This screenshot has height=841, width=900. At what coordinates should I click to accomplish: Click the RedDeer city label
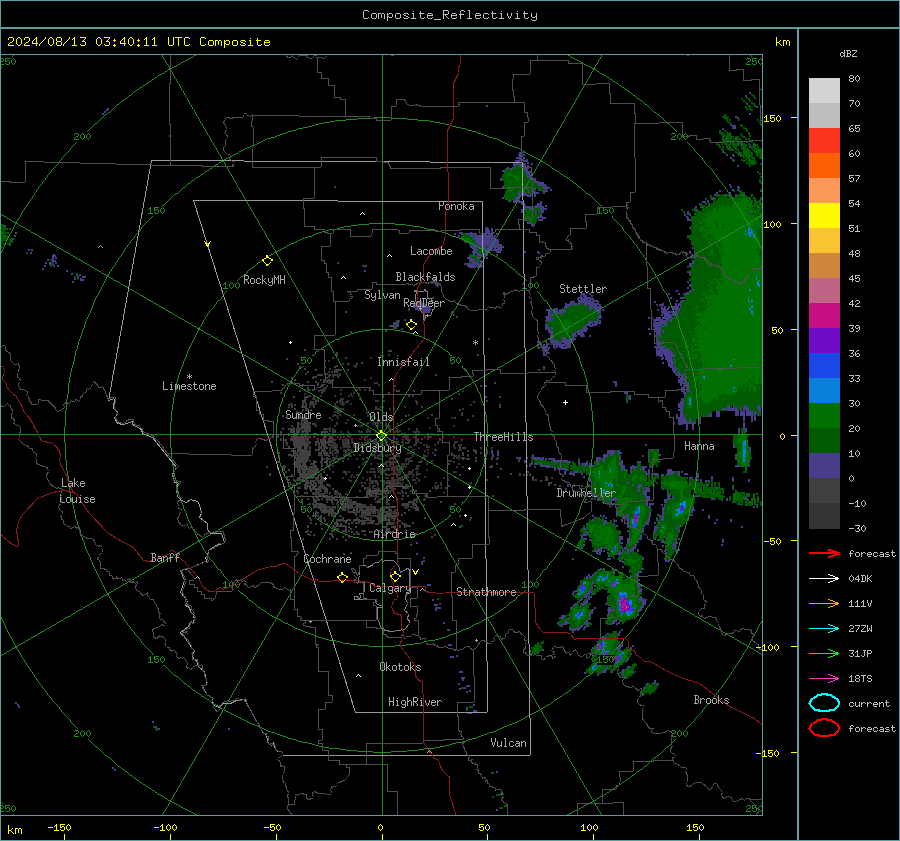click(424, 303)
